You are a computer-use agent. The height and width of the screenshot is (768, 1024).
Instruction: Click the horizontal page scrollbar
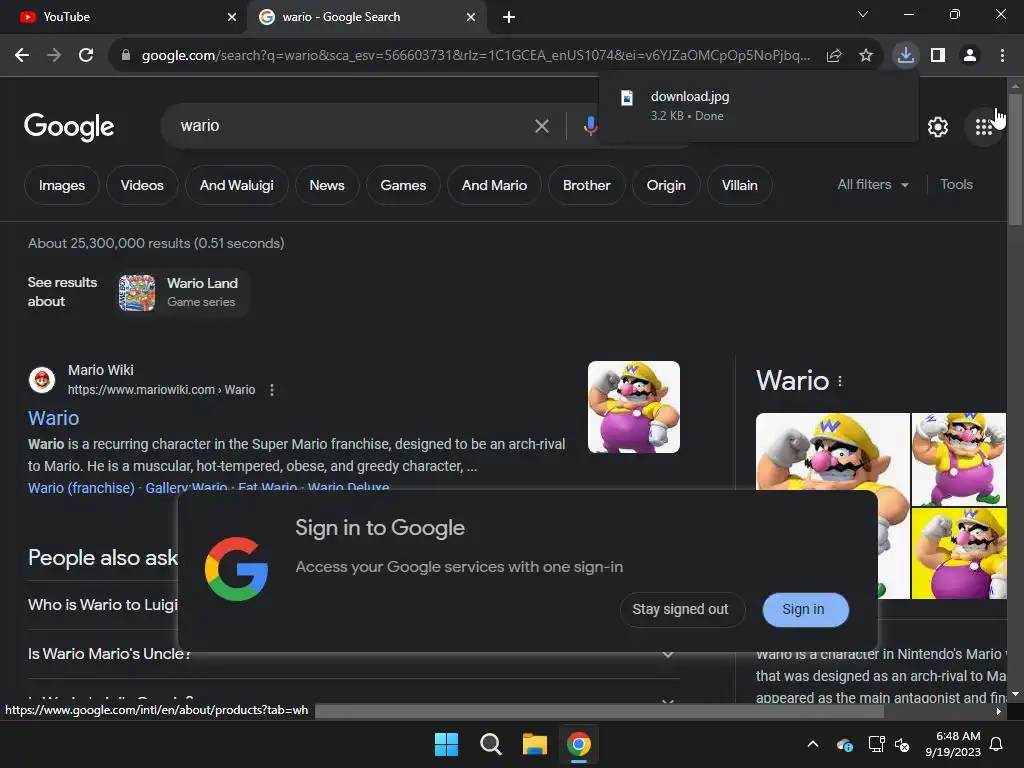click(x=599, y=711)
